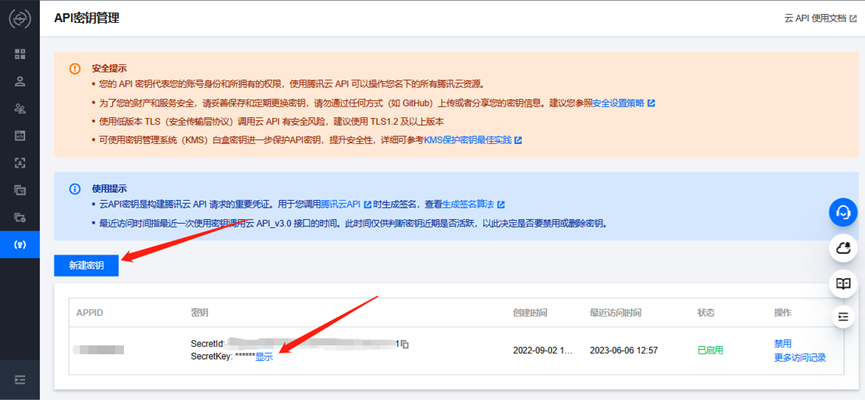Open the user group icon in sidebar

tap(20, 108)
